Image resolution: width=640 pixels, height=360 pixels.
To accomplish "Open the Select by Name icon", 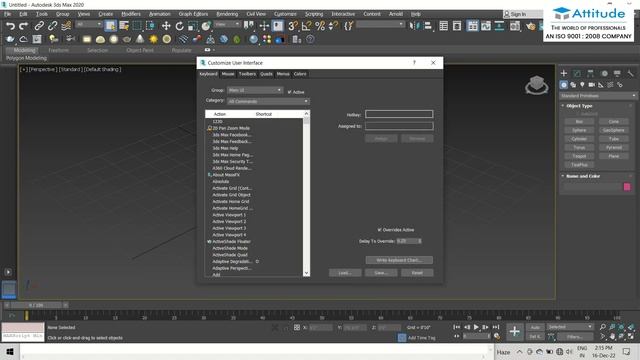I will click(124, 26).
